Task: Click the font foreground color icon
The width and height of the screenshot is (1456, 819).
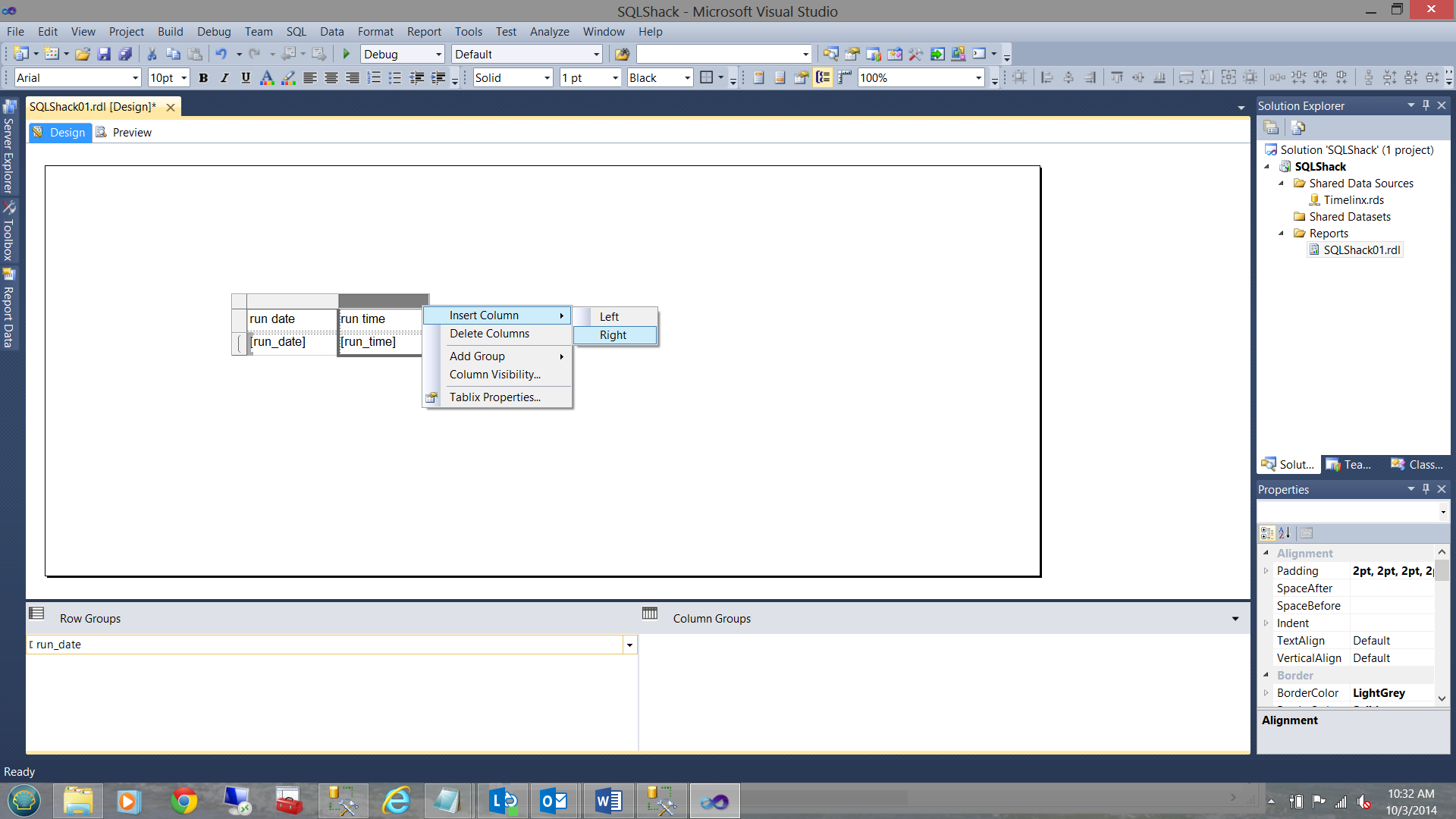Action: (266, 77)
